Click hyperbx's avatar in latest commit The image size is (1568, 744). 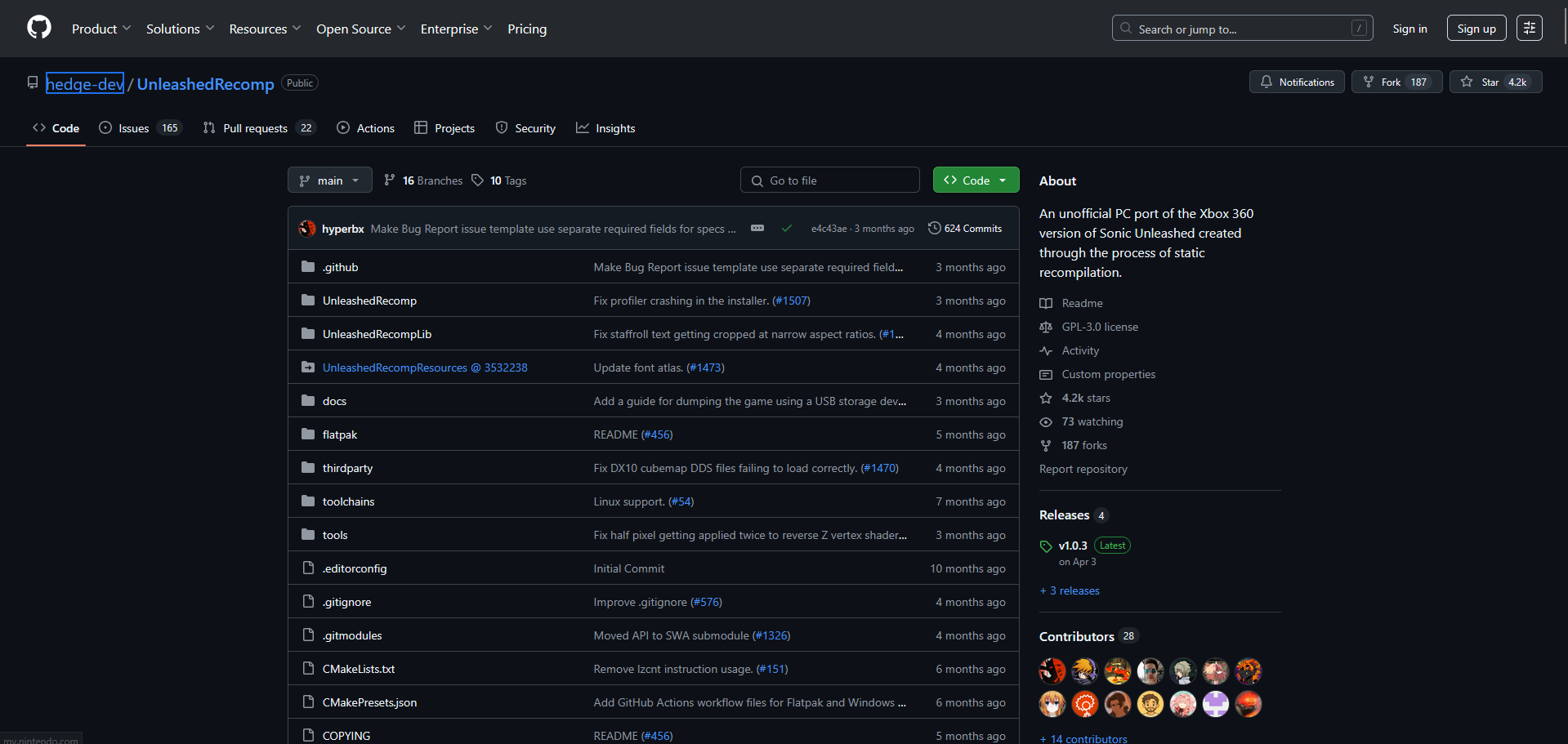[x=307, y=229]
